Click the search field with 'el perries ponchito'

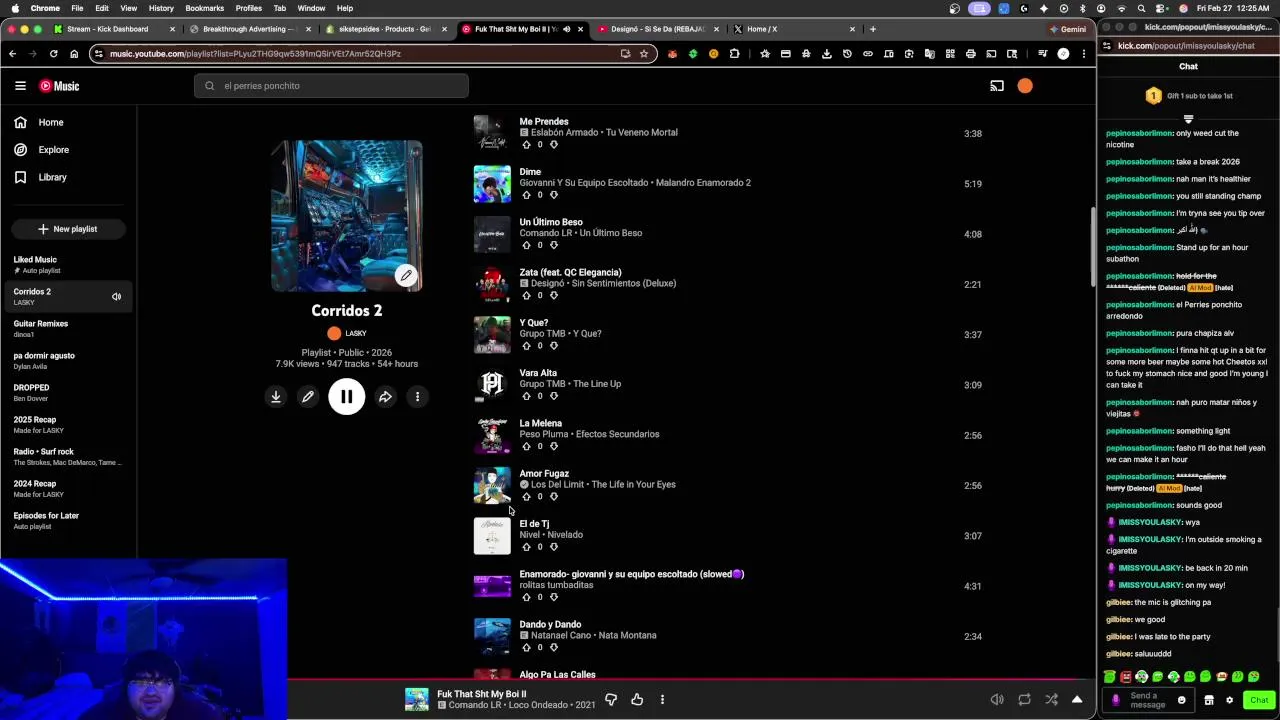tap(331, 86)
